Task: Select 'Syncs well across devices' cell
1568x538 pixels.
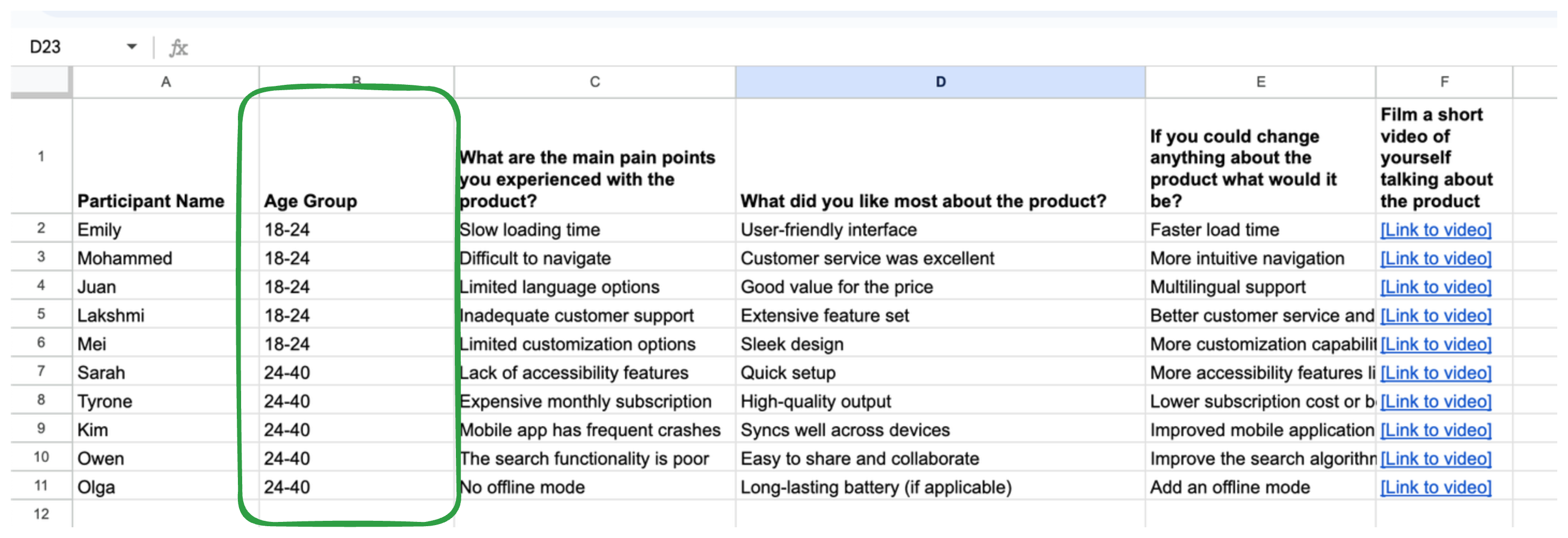Action: [940, 428]
